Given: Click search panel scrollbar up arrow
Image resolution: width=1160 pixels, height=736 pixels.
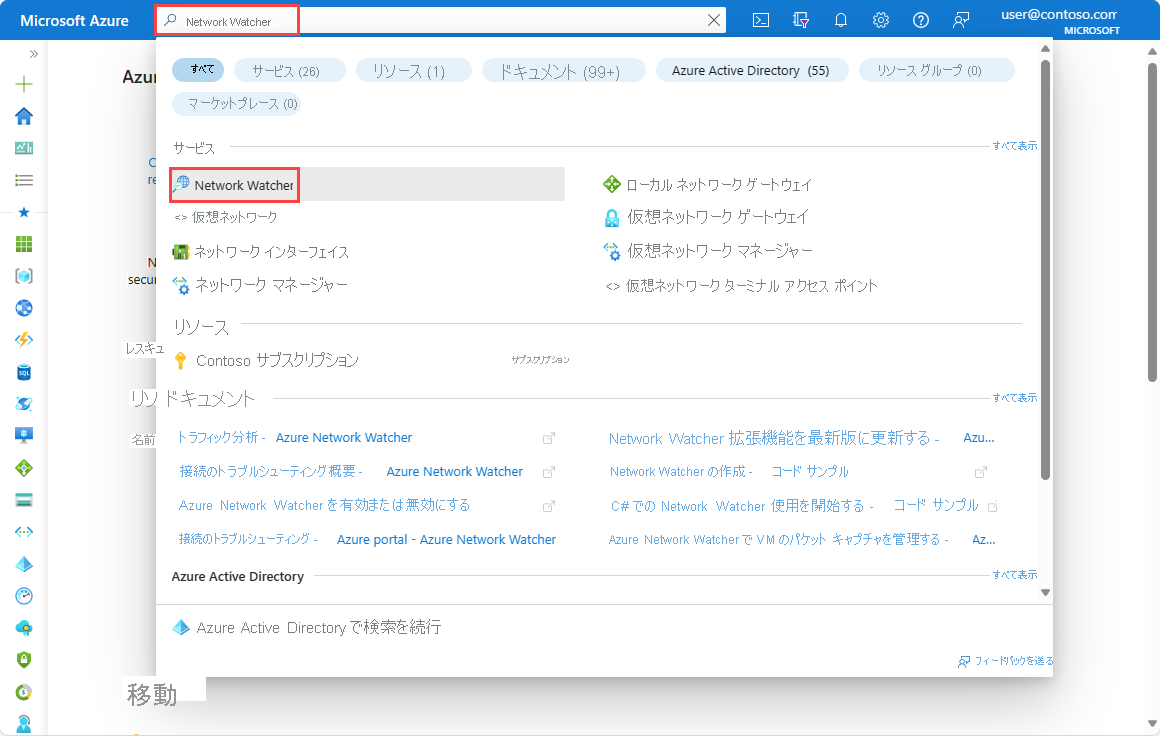Looking at the screenshot, I should (1045, 49).
